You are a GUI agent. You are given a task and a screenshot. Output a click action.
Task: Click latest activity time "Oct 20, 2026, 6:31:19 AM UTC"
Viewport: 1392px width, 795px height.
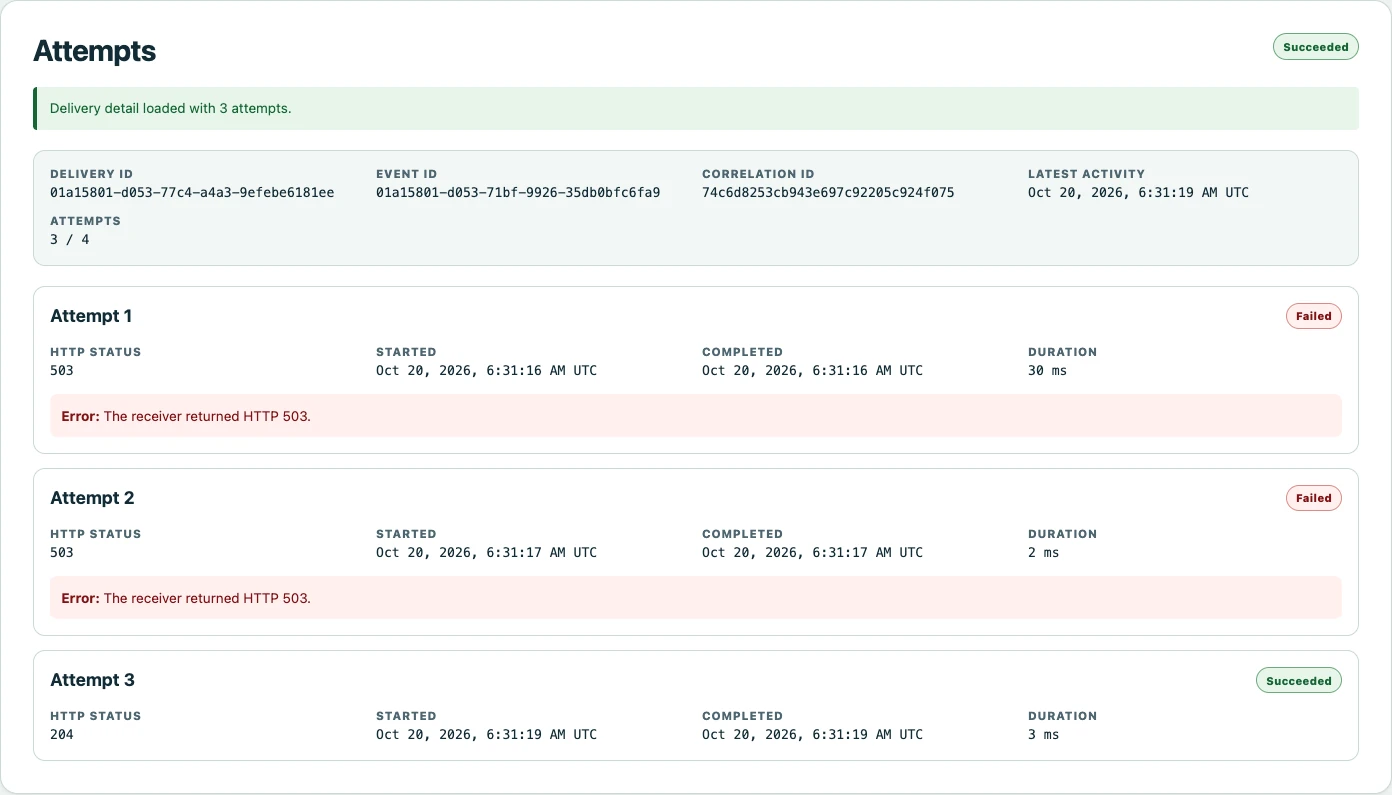point(1138,192)
